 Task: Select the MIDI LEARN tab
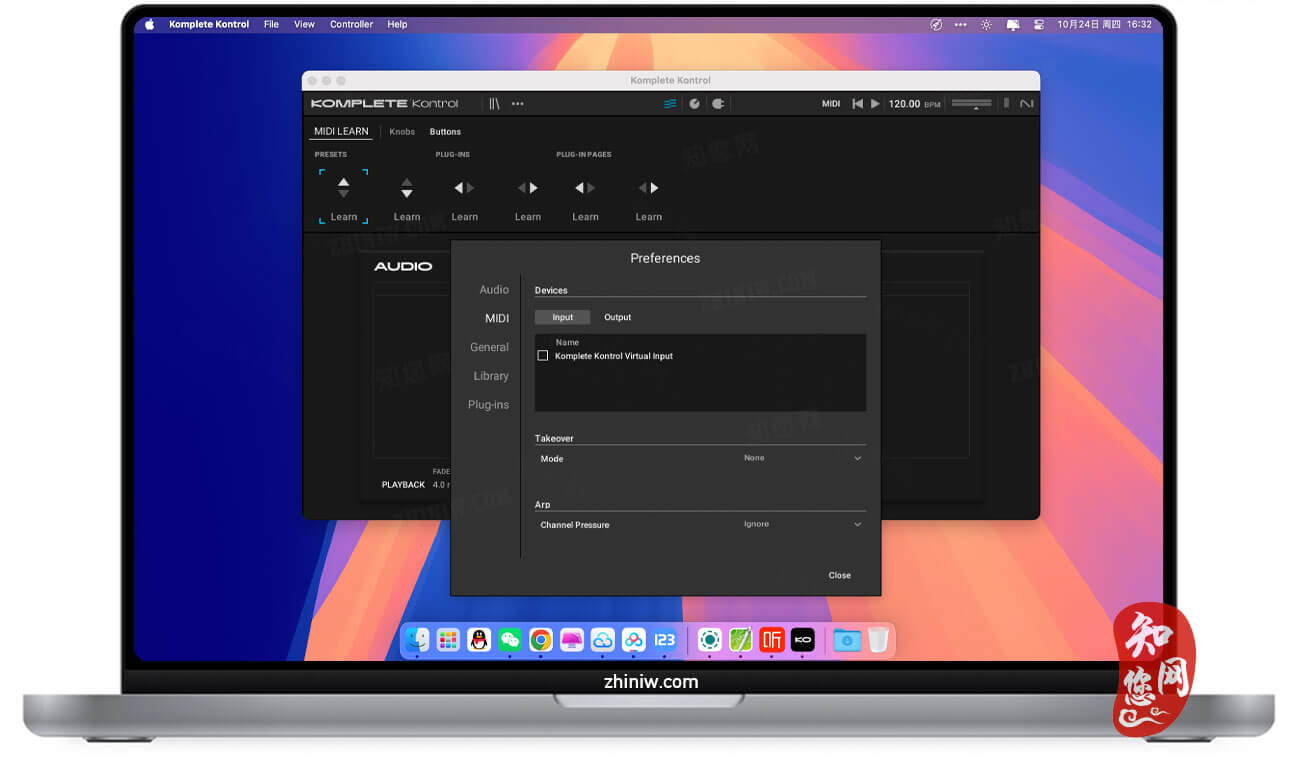pyautogui.click(x=341, y=132)
